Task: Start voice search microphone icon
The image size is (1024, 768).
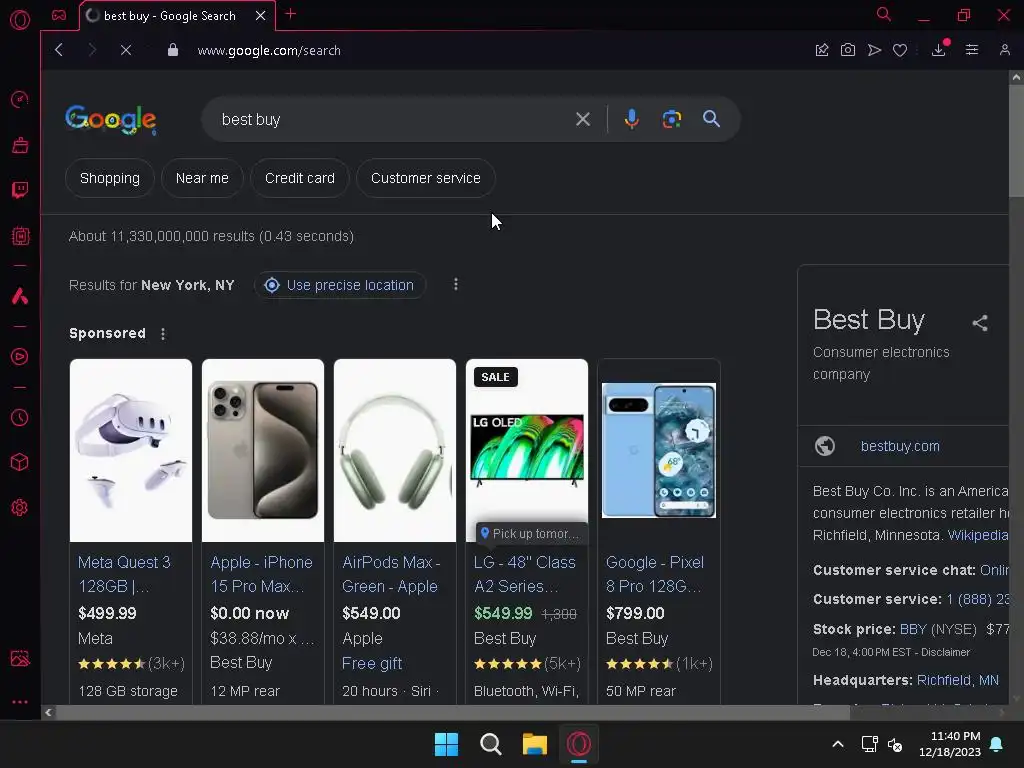Action: coord(632,119)
